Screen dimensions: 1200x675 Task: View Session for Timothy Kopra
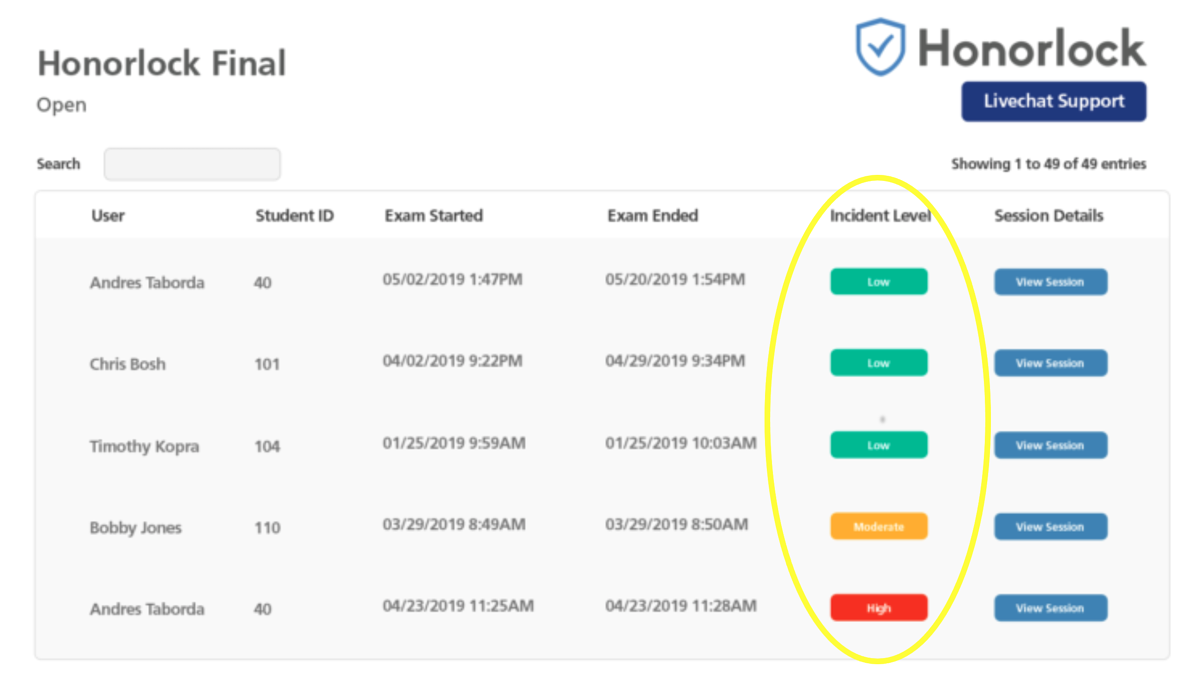click(x=1050, y=445)
